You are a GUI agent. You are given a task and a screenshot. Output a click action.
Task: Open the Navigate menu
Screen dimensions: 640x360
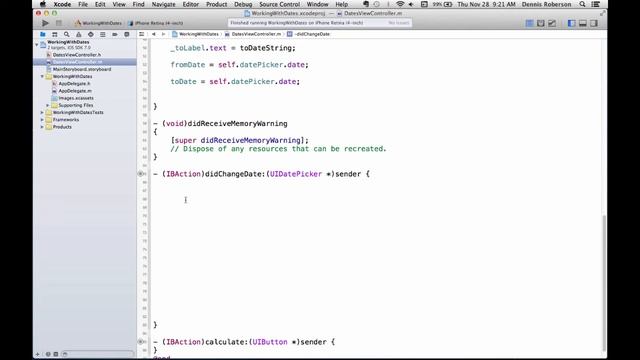click(x=163, y=4)
